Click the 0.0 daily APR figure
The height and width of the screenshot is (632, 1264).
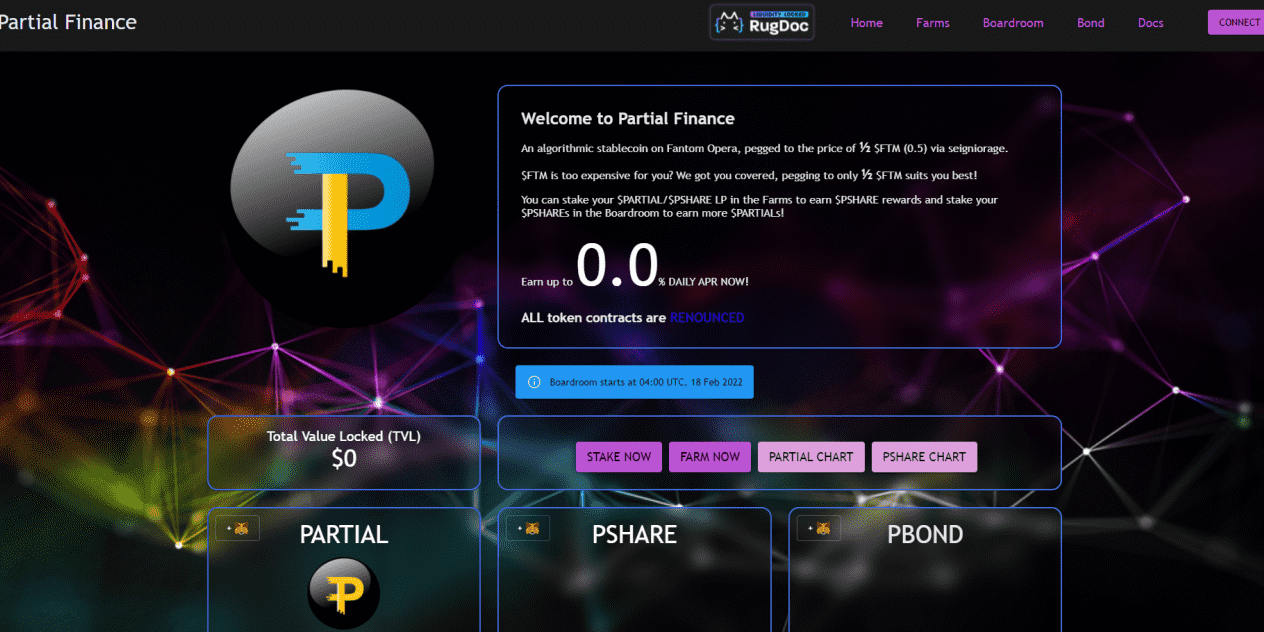[x=616, y=266]
